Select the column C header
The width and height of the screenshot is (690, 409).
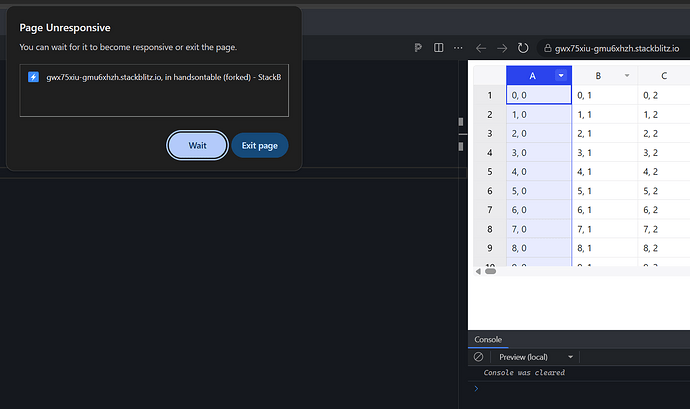[664, 75]
